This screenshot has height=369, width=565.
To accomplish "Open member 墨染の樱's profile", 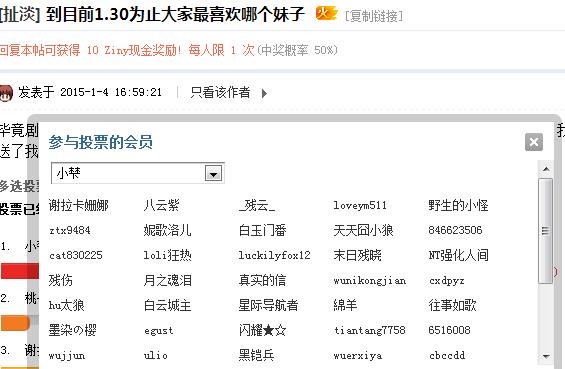I will pyautogui.click(x=72, y=330).
